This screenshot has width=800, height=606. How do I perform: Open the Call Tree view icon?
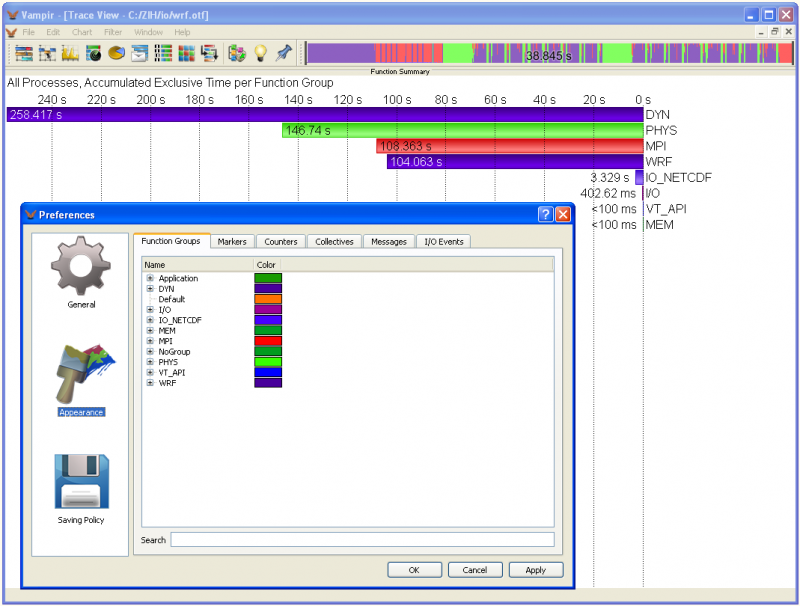(209, 54)
